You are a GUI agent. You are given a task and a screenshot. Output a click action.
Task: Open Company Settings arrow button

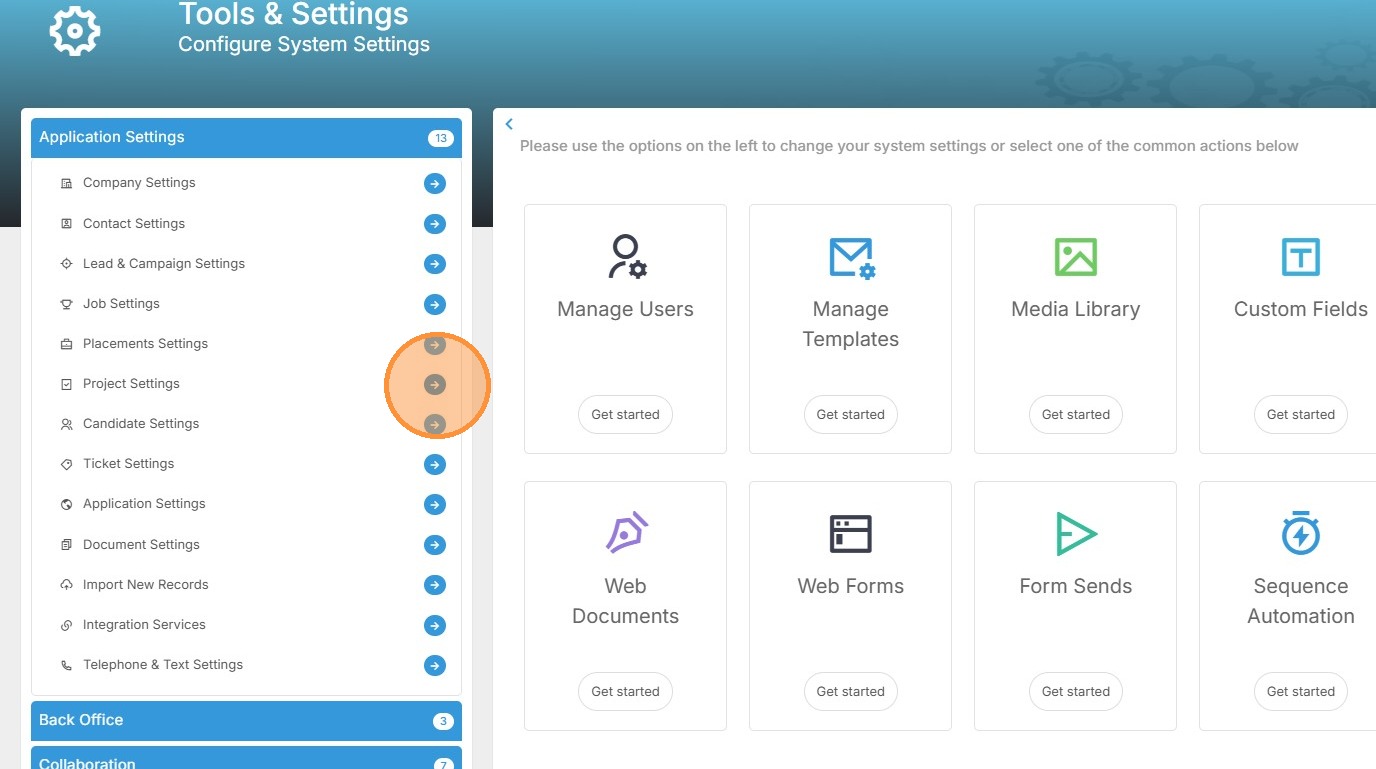(x=434, y=184)
